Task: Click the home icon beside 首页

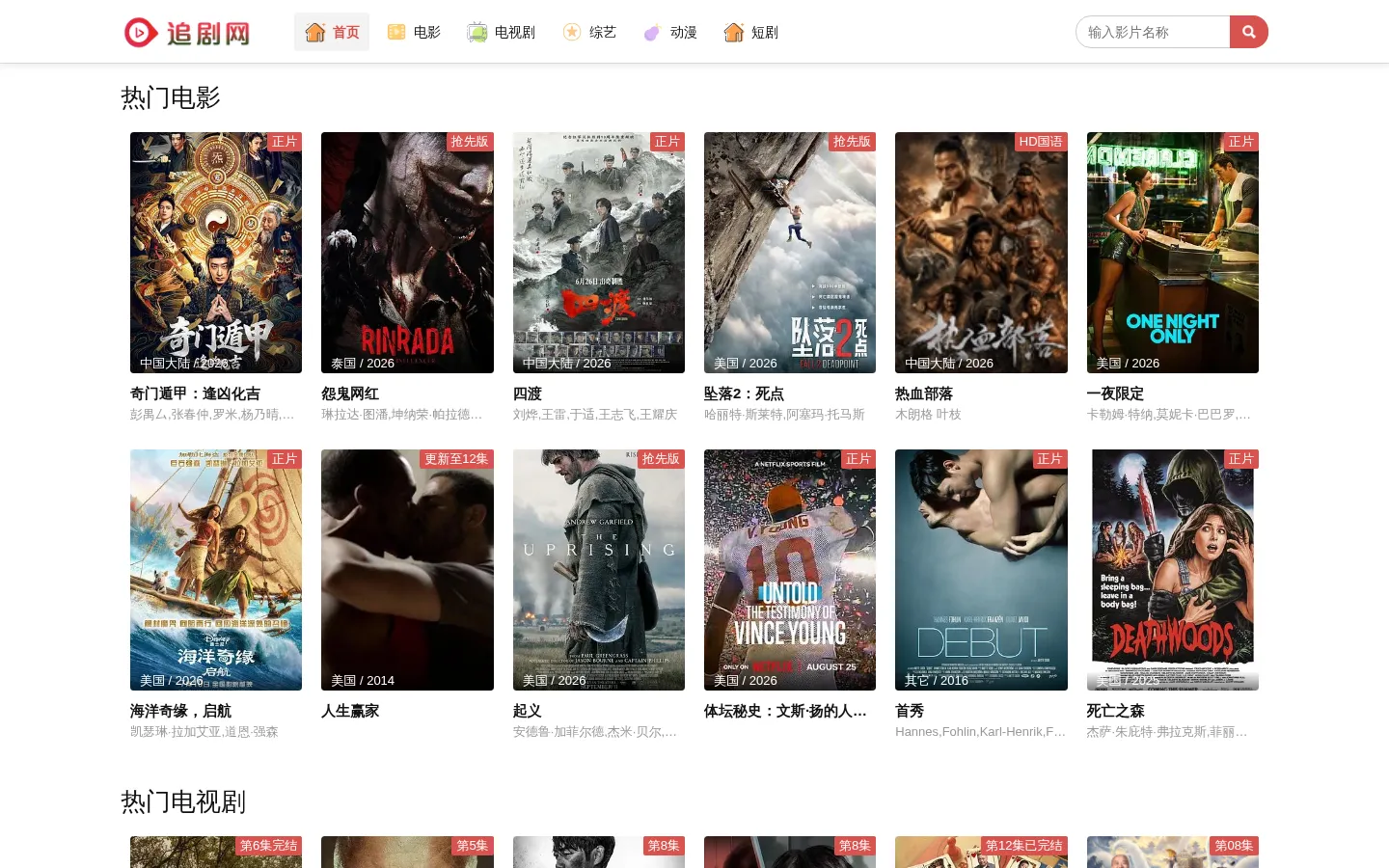Action: point(315,32)
